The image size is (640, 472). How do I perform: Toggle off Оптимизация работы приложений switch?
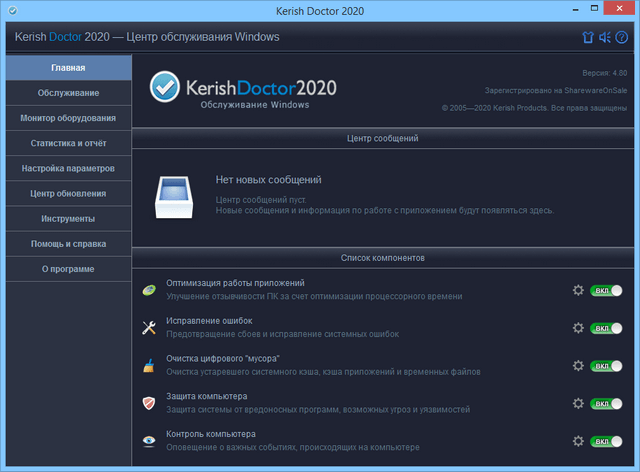pos(606,290)
